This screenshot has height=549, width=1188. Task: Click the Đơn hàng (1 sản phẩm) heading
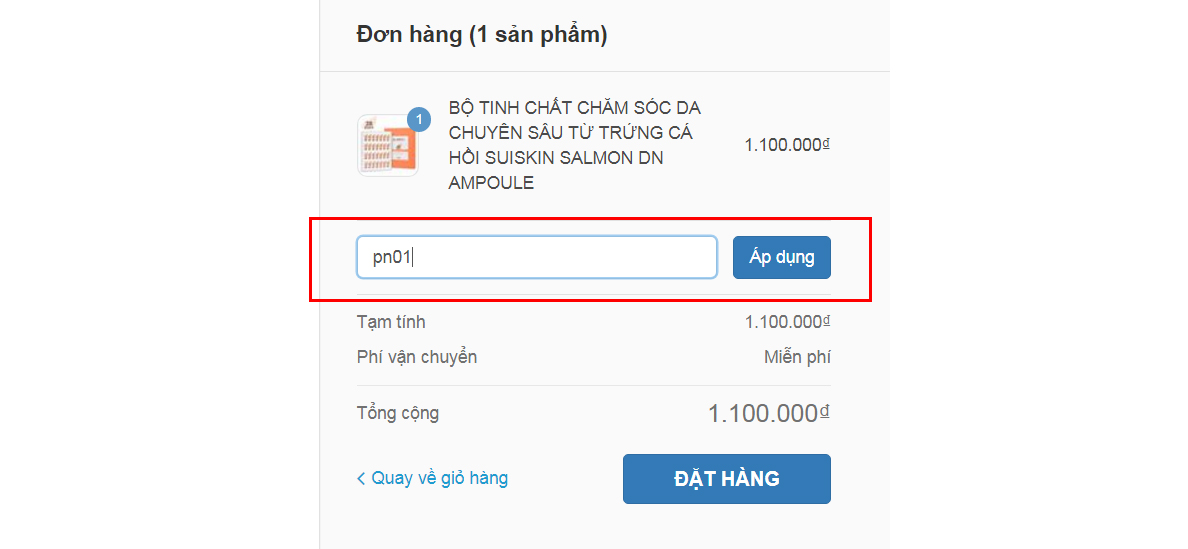point(482,35)
